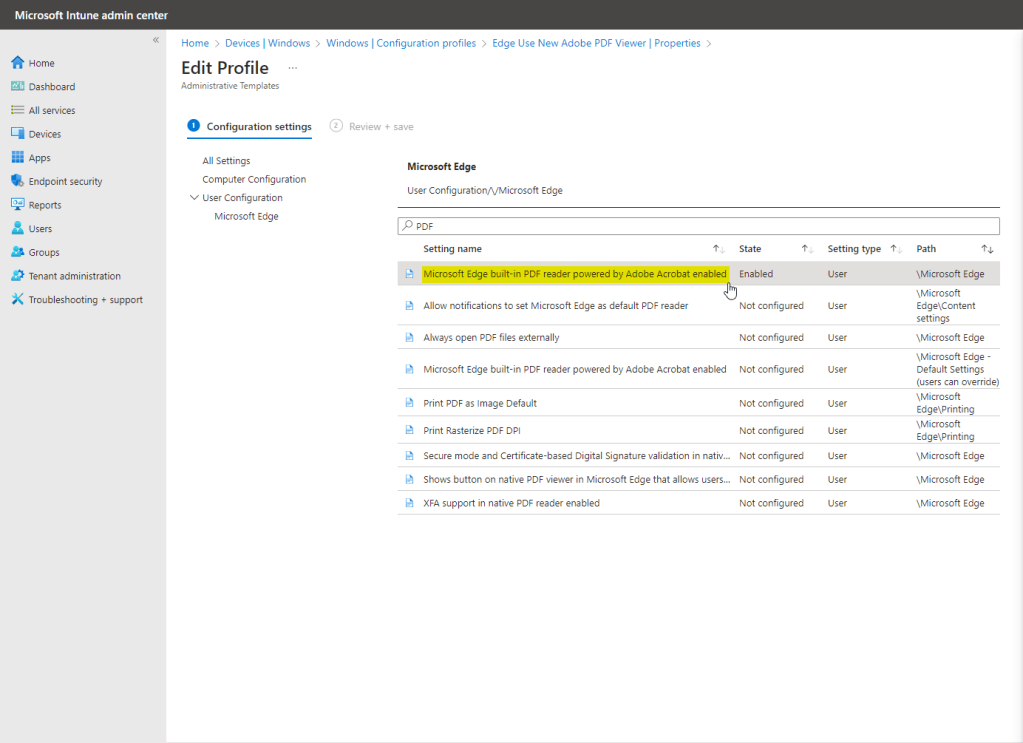Select the Configuration settings step tab

(258, 127)
